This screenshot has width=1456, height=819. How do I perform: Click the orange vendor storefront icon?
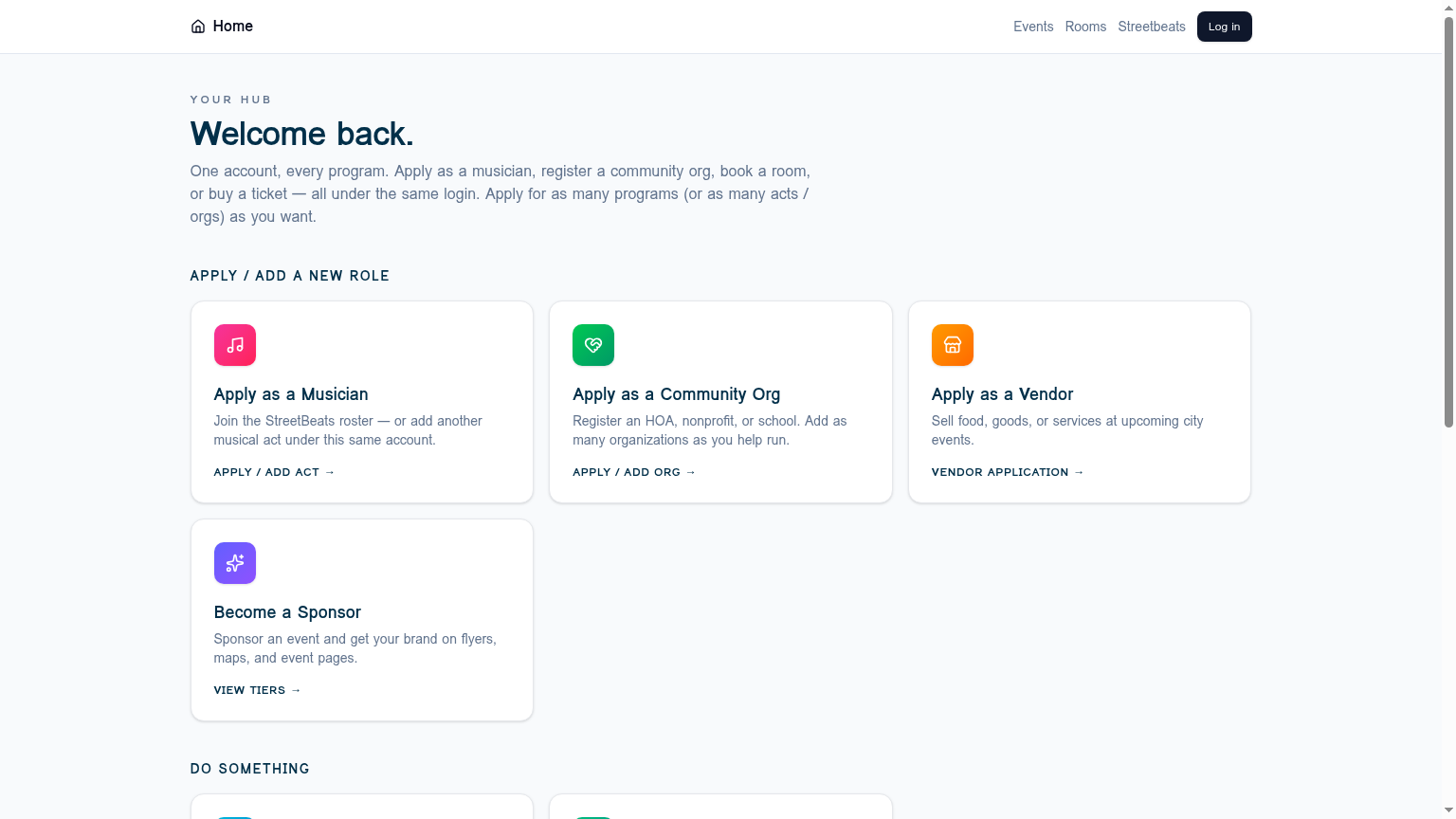[953, 345]
